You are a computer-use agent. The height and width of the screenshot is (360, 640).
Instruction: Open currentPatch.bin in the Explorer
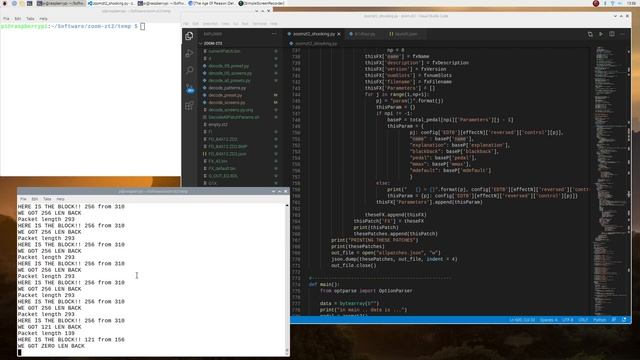click(224, 51)
